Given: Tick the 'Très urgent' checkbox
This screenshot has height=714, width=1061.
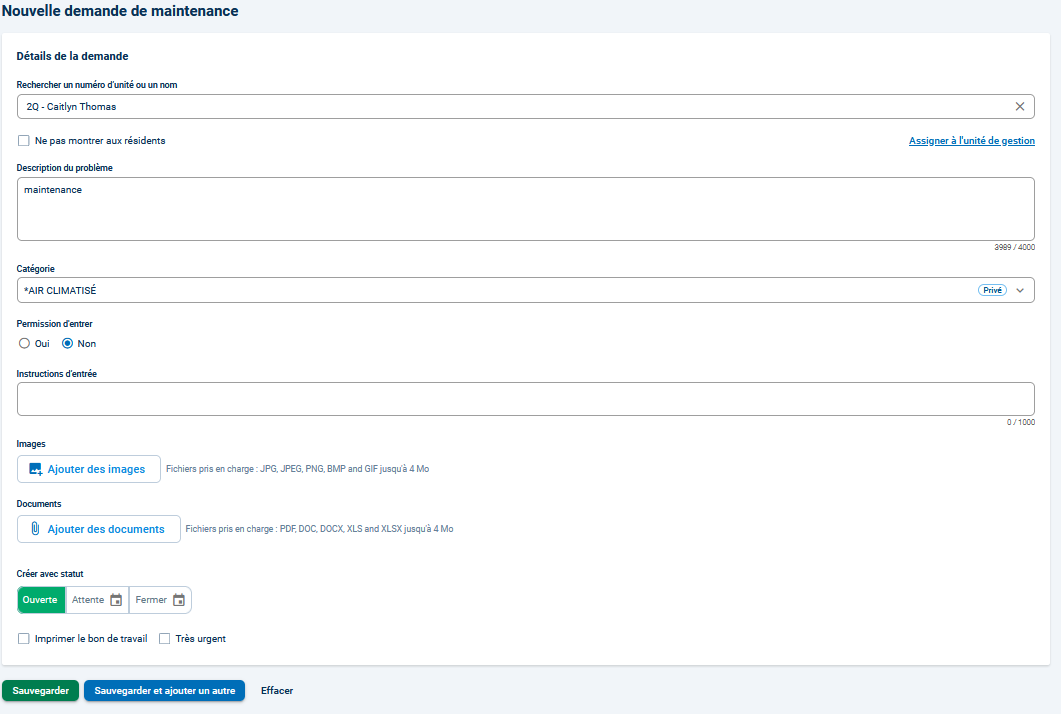Looking at the screenshot, I should [164, 639].
